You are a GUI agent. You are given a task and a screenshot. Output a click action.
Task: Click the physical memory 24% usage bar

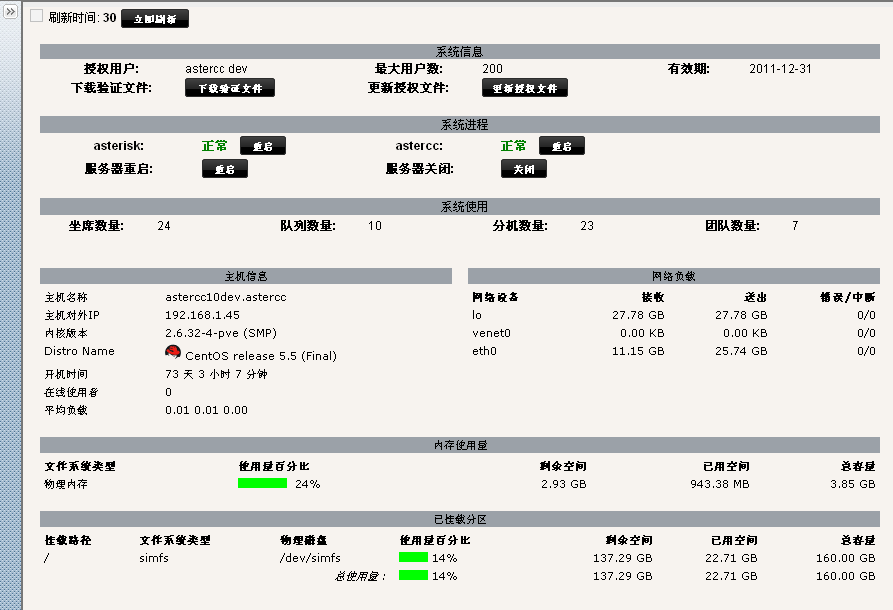pyautogui.click(x=262, y=484)
